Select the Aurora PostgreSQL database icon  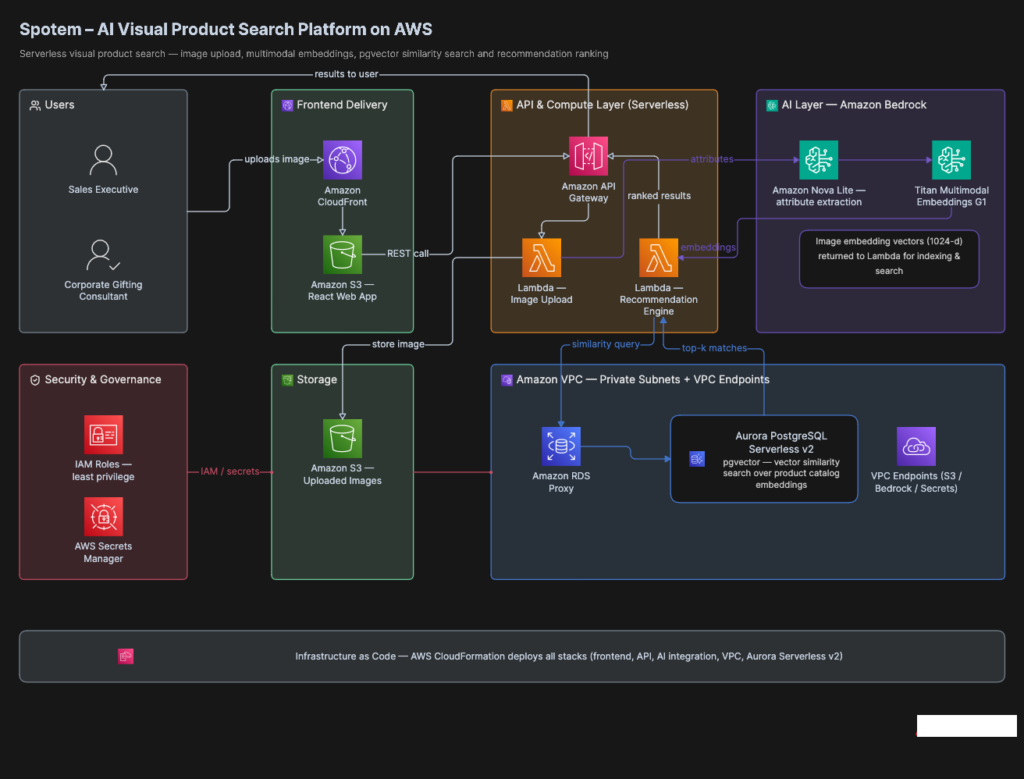(697, 459)
